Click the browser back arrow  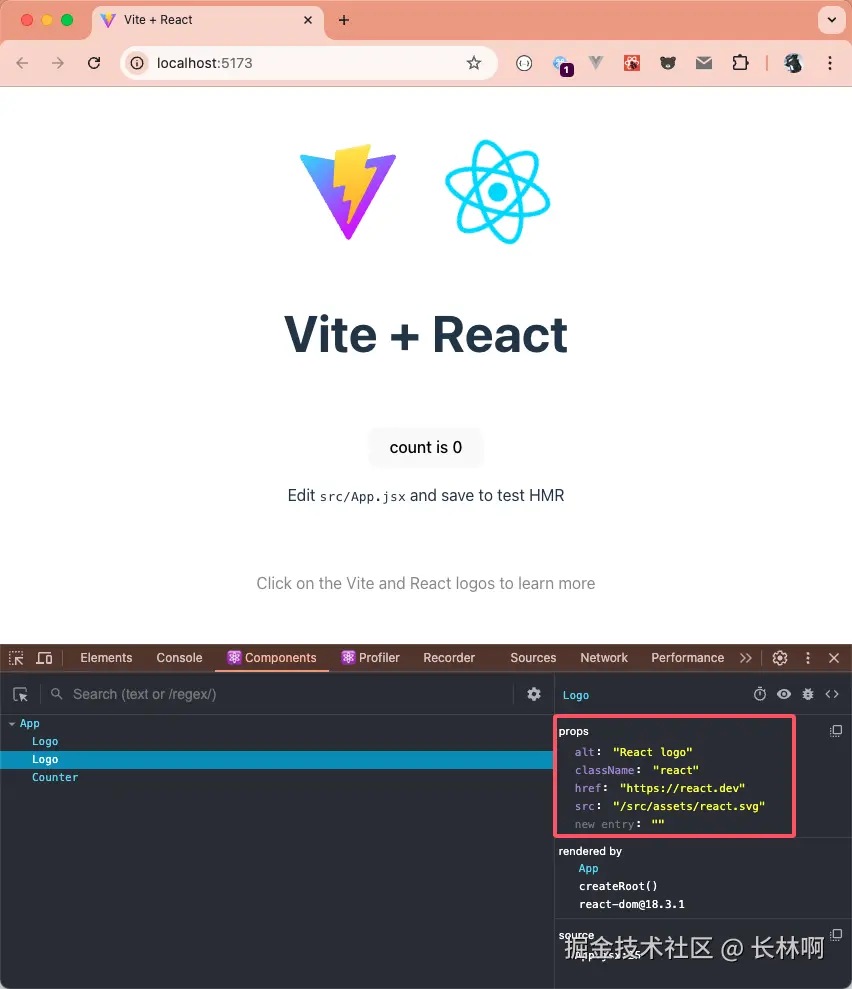click(22, 63)
